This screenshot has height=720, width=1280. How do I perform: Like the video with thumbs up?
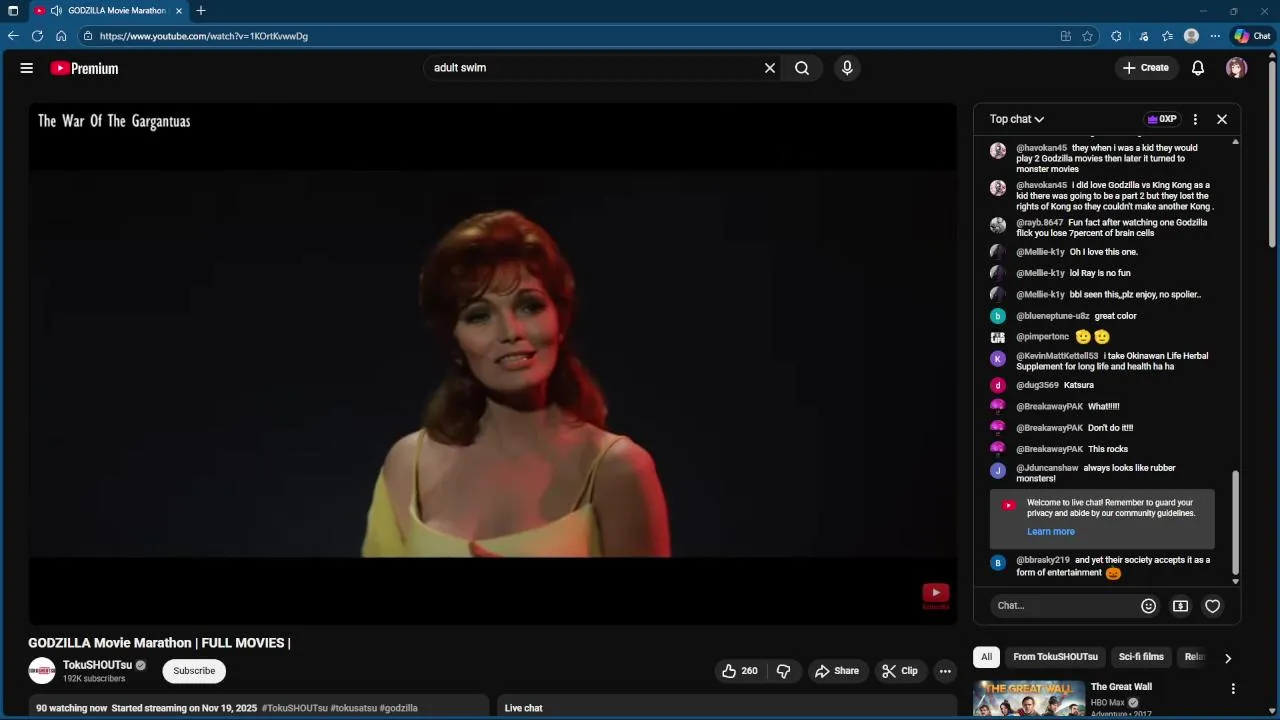pos(740,671)
